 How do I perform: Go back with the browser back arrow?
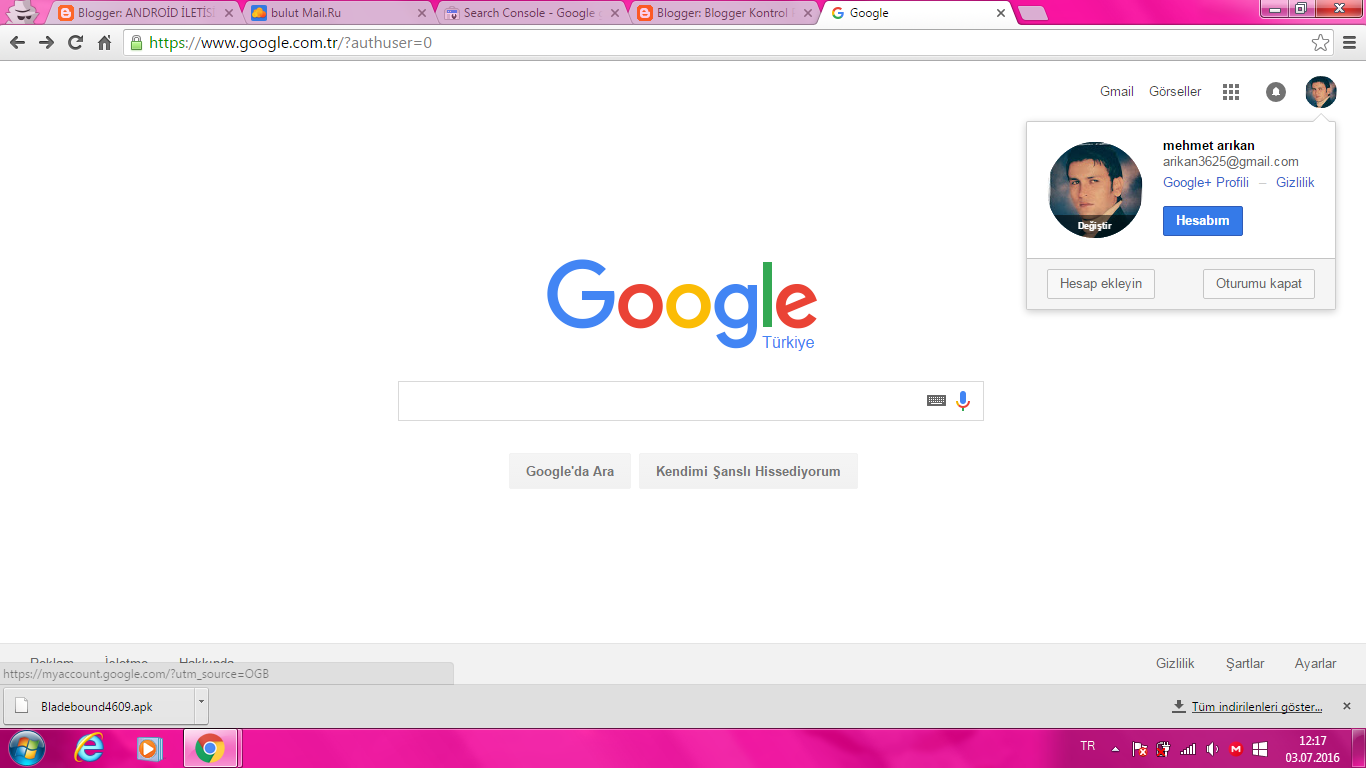pos(17,43)
